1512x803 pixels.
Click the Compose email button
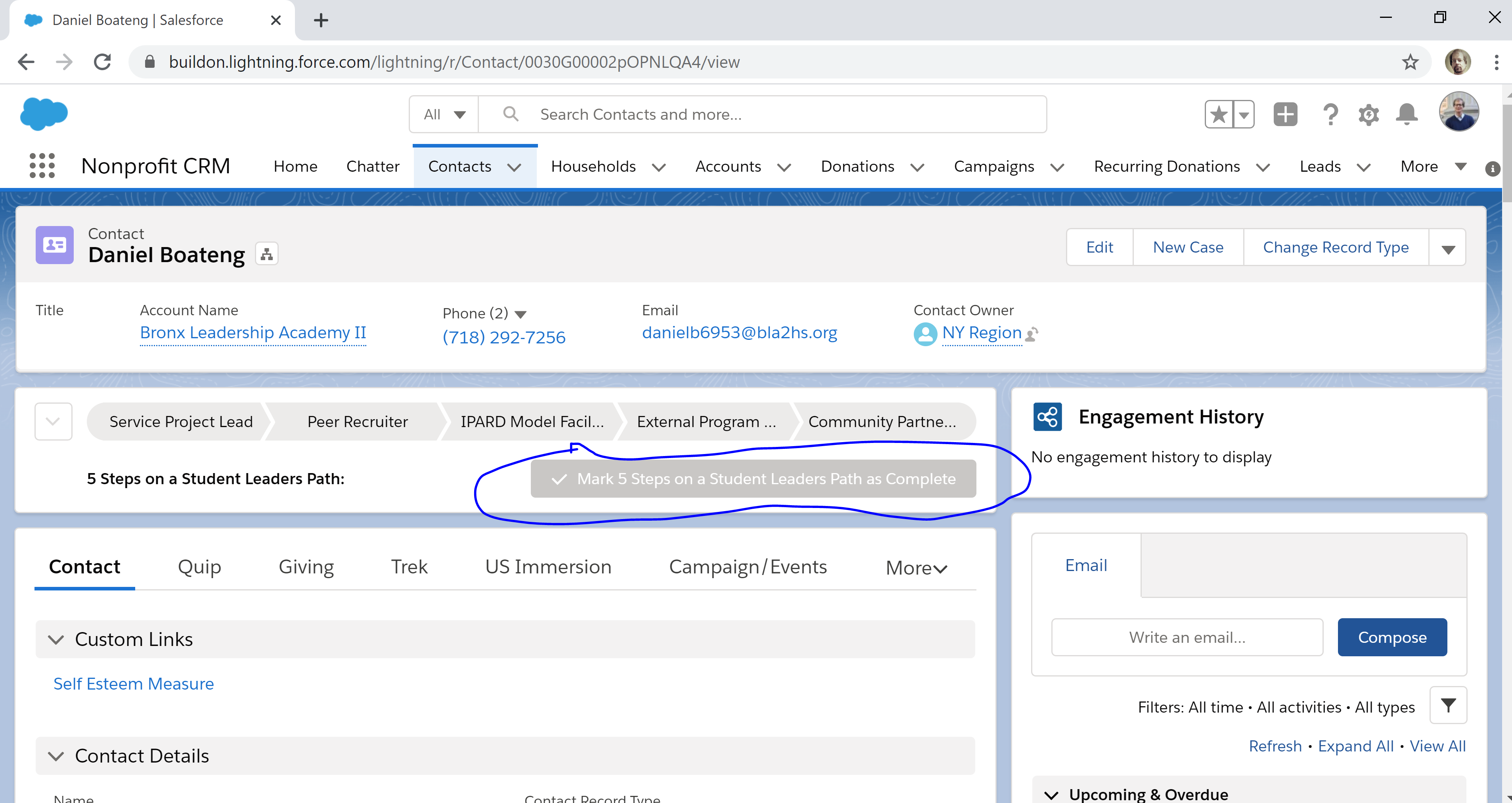coord(1391,637)
